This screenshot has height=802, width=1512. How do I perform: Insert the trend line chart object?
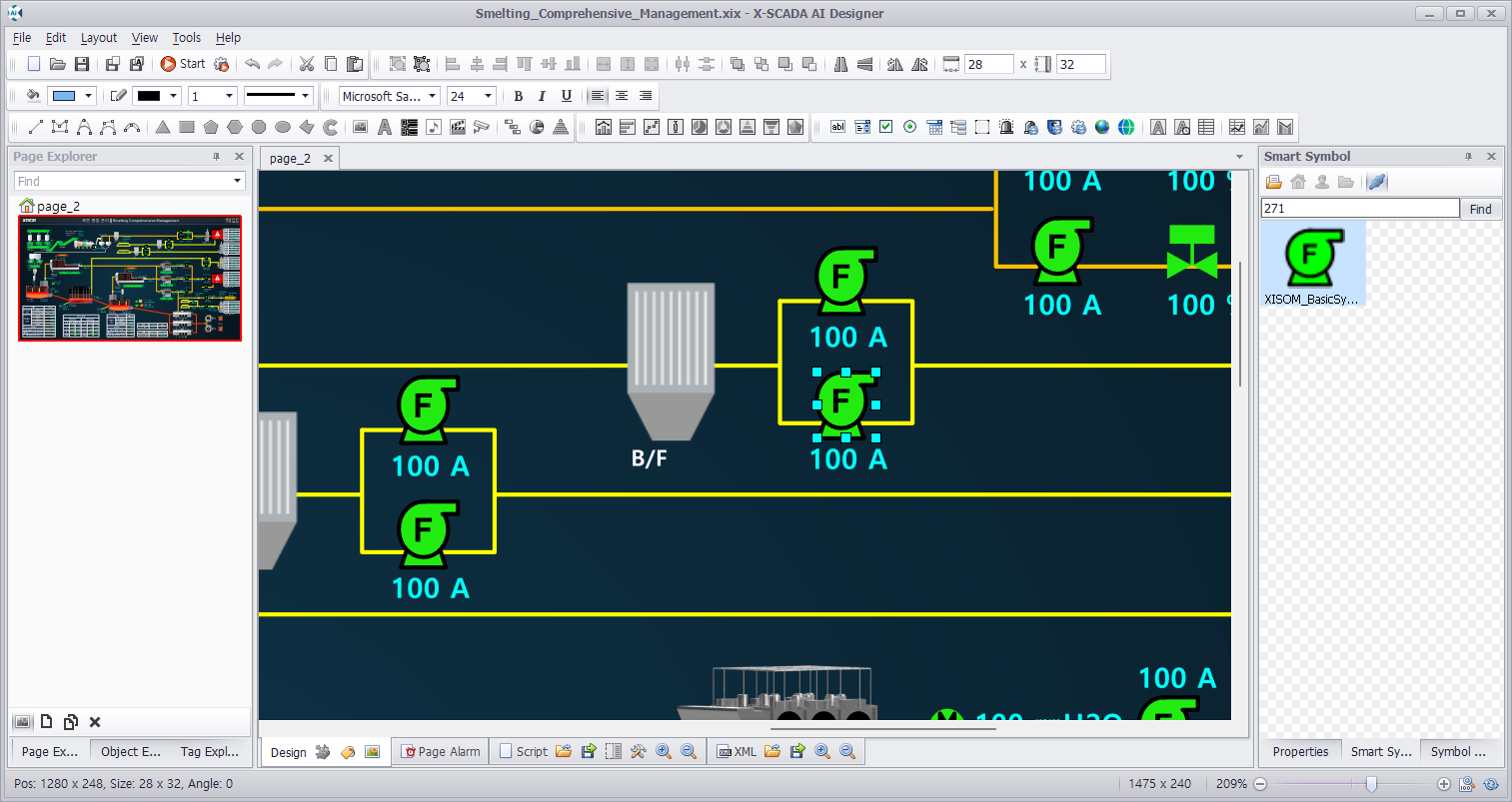point(1237,127)
